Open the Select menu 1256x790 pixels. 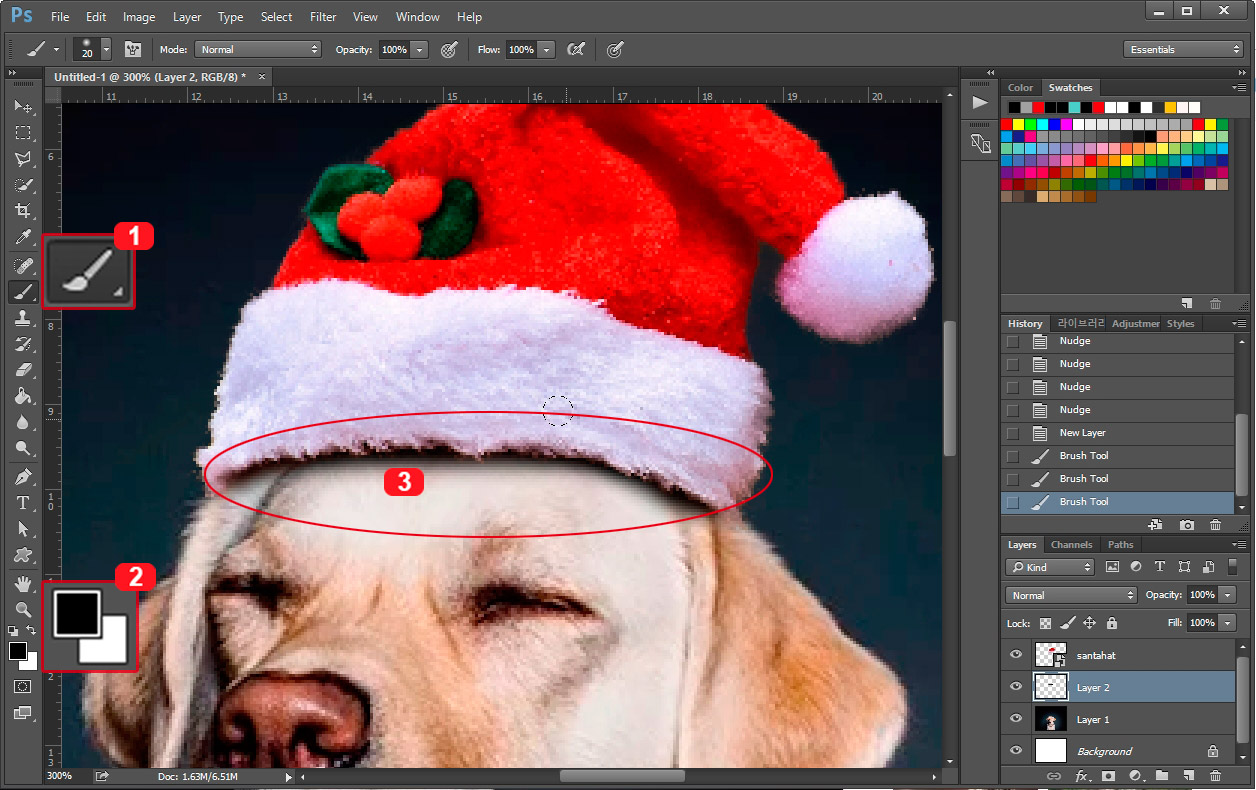[x=276, y=17]
